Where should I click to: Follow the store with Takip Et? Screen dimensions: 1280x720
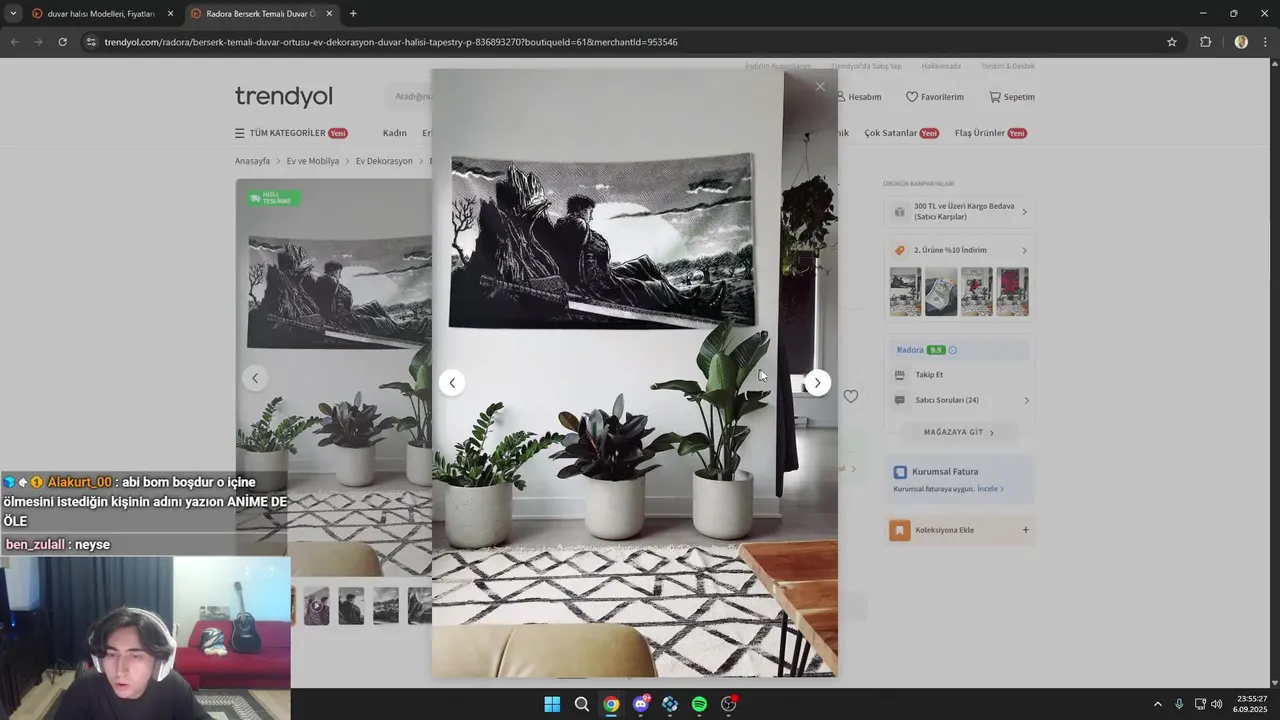(929, 375)
